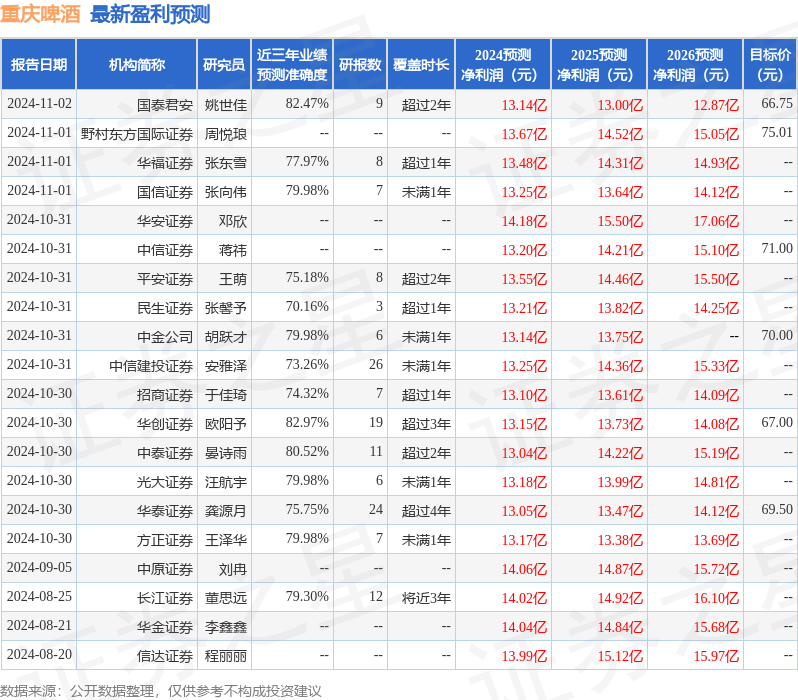The width and height of the screenshot is (798, 700).
Task: Click accuracy value 82.97%
Action: (x=307, y=423)
